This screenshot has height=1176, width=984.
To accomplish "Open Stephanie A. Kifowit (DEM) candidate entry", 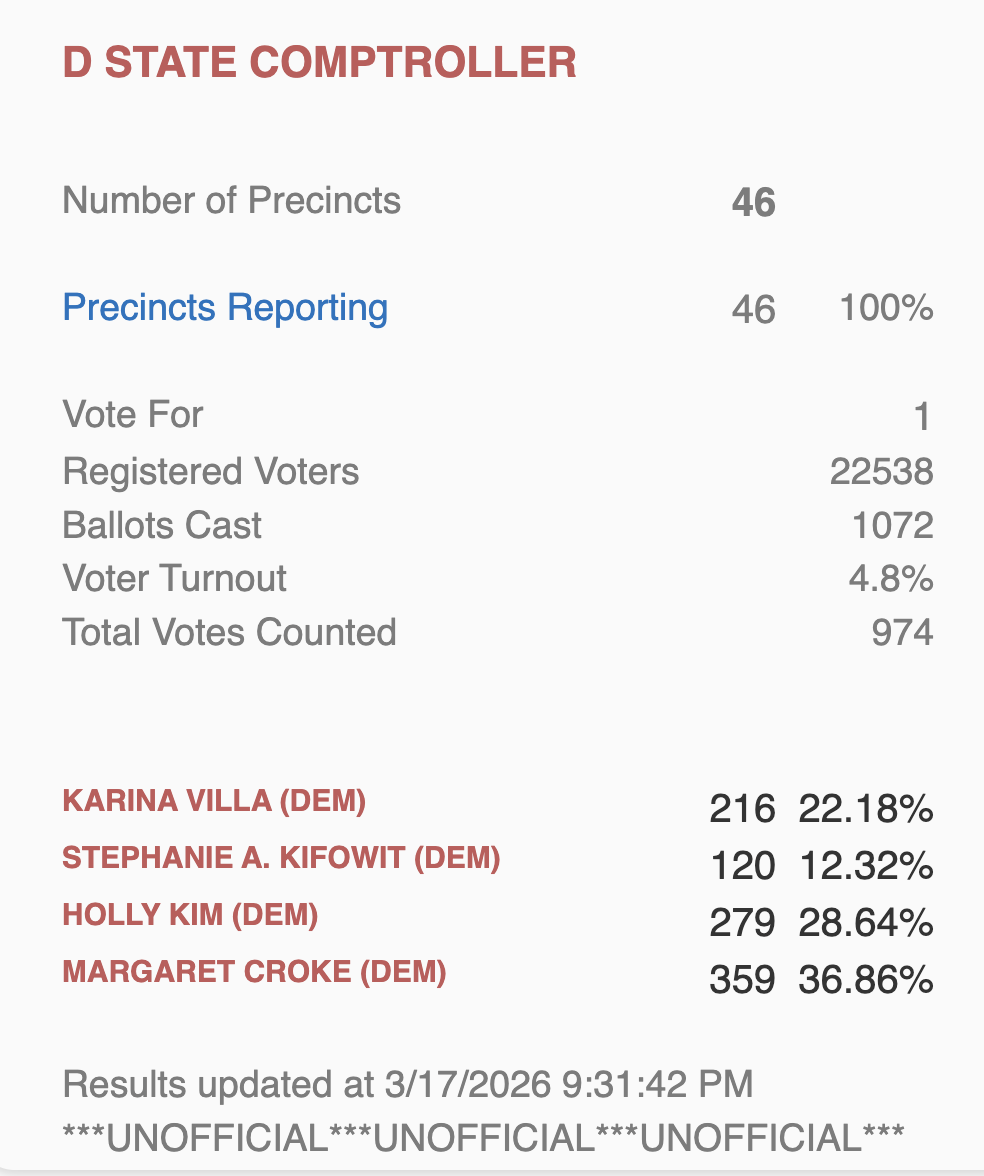I will point(281,858).
